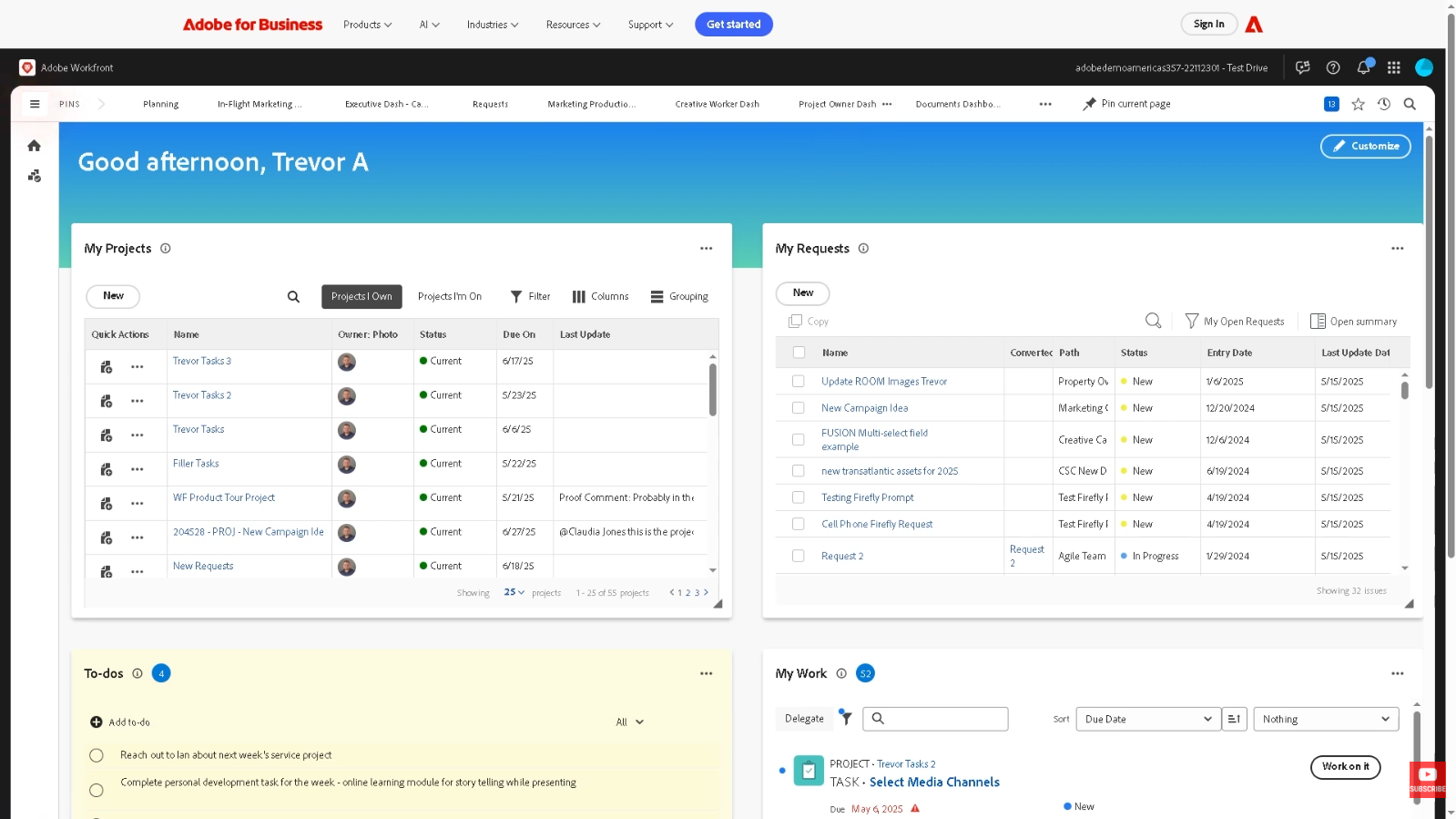Open the notifications bell
1456x819 pixels.
[x=1363, y=67]
